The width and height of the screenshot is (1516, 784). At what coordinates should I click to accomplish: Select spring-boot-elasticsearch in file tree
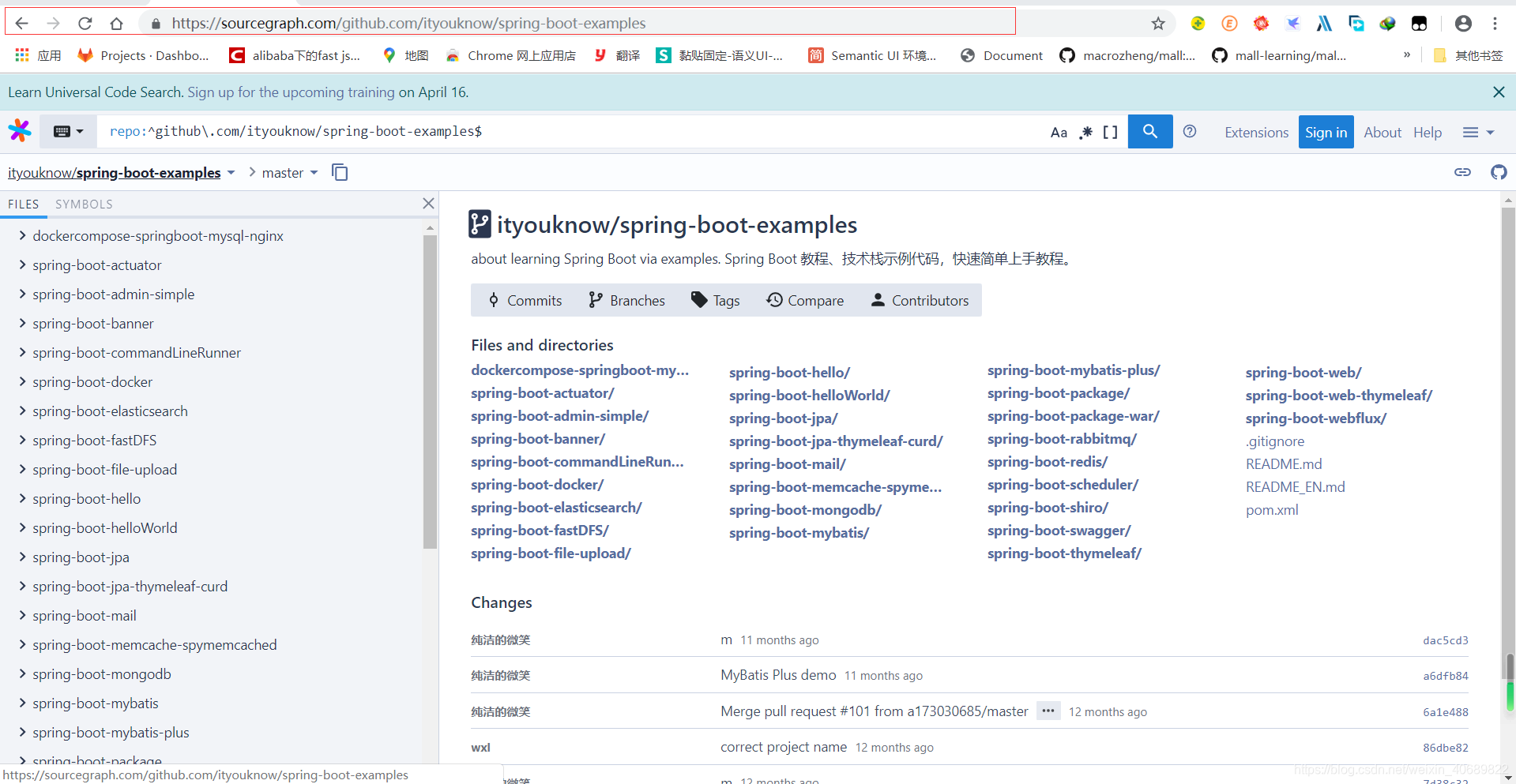coord(110,411)
